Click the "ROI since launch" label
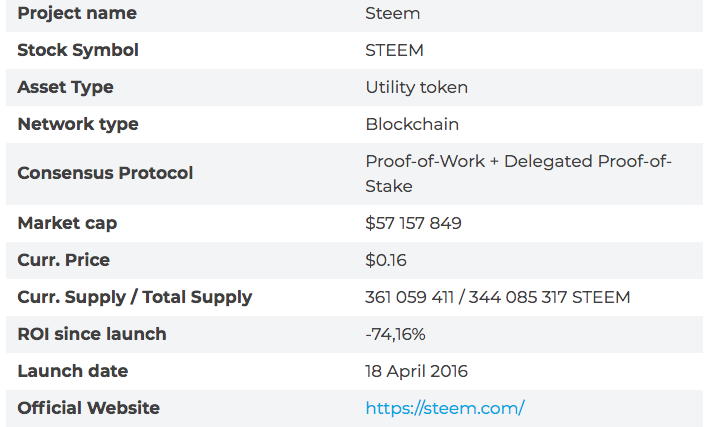Viewport: 725px width, 427px height. [x=92, y=334]
